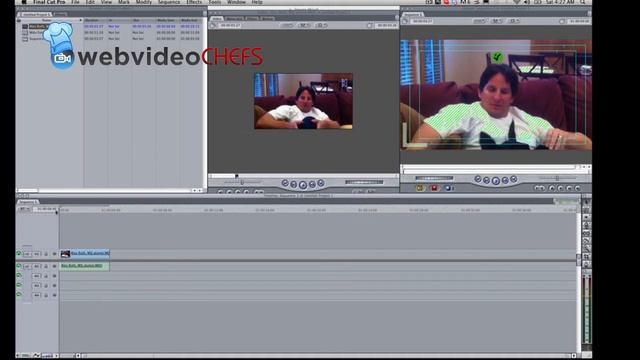The width and height of the screenshot is (640, 360).
Task: Click Play Around Current Frame in Viewer
Action: 312,184
